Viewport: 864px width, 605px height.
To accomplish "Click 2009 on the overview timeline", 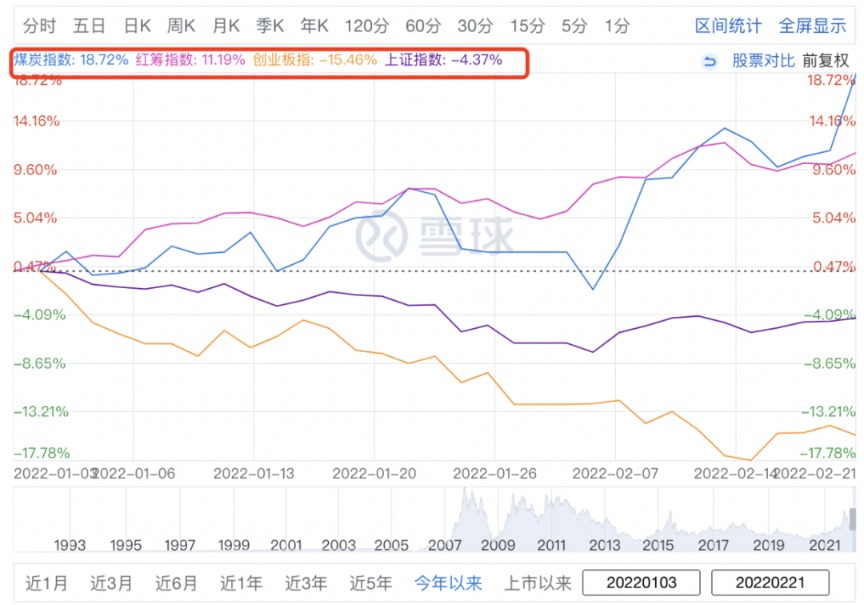I will (x=498, y=545).
